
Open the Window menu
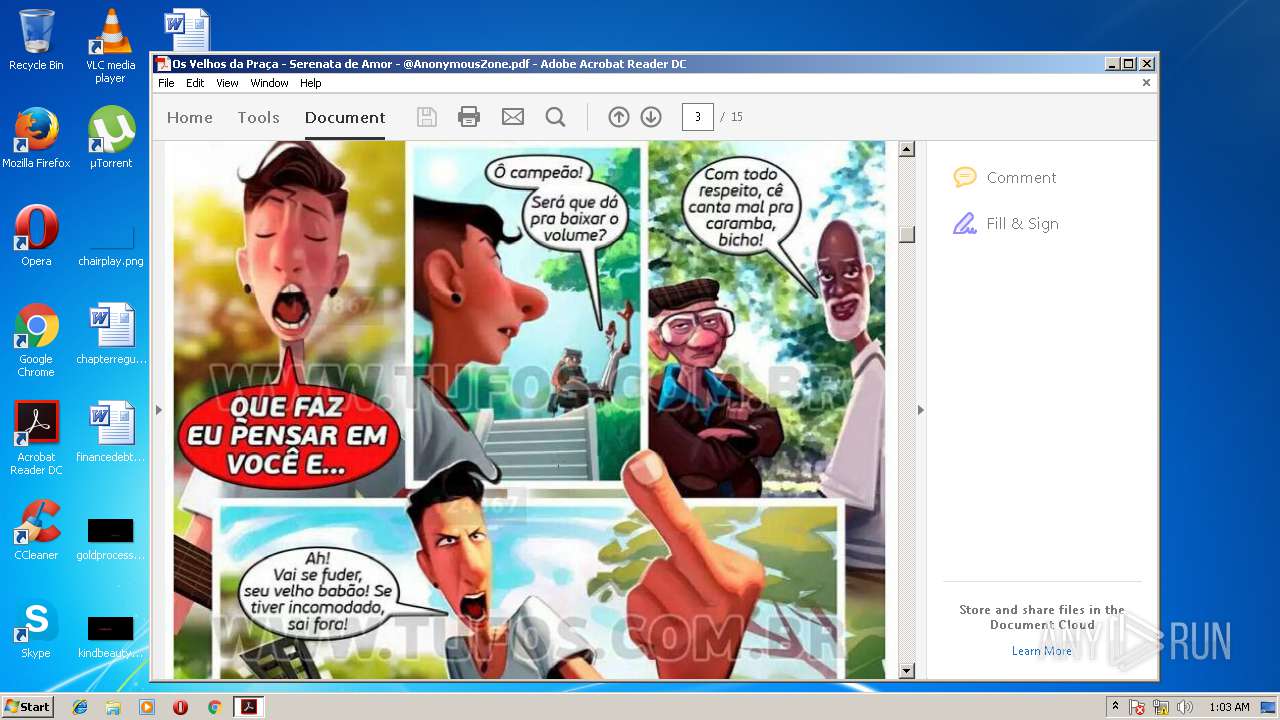click(269, 83)
